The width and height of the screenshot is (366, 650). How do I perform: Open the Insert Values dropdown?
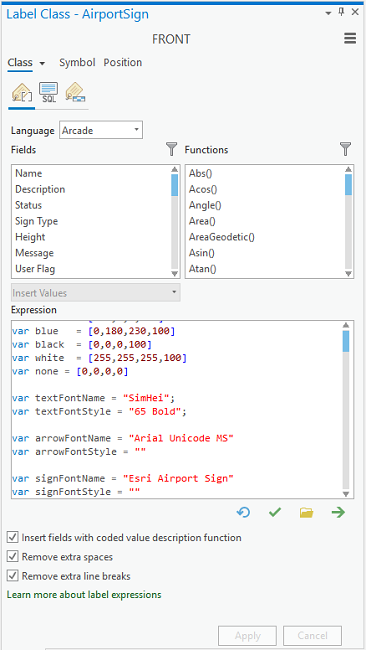coord(96,293)
